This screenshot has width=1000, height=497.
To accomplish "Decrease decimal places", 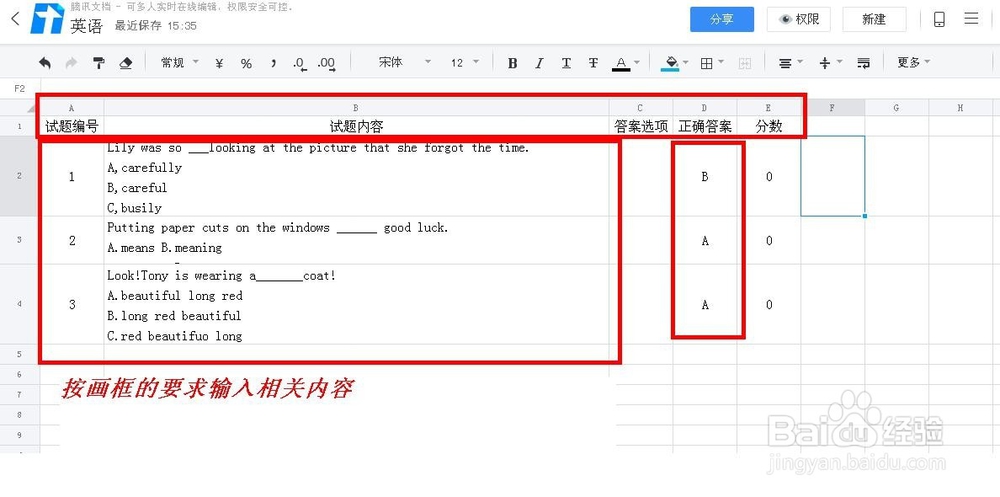I will 300,63.
